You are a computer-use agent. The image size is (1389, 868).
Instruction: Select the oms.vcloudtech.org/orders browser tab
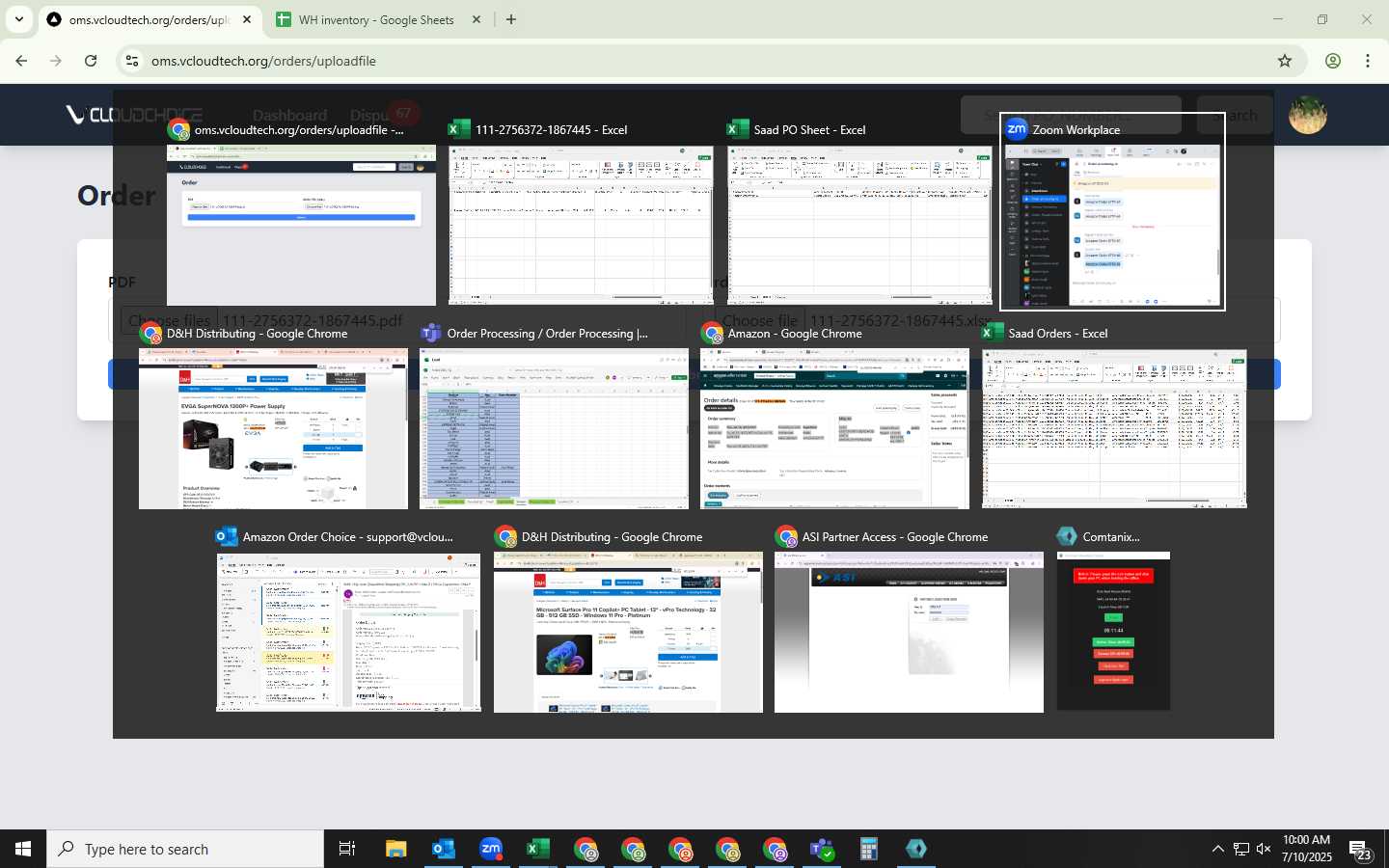(x=150, y=19)
